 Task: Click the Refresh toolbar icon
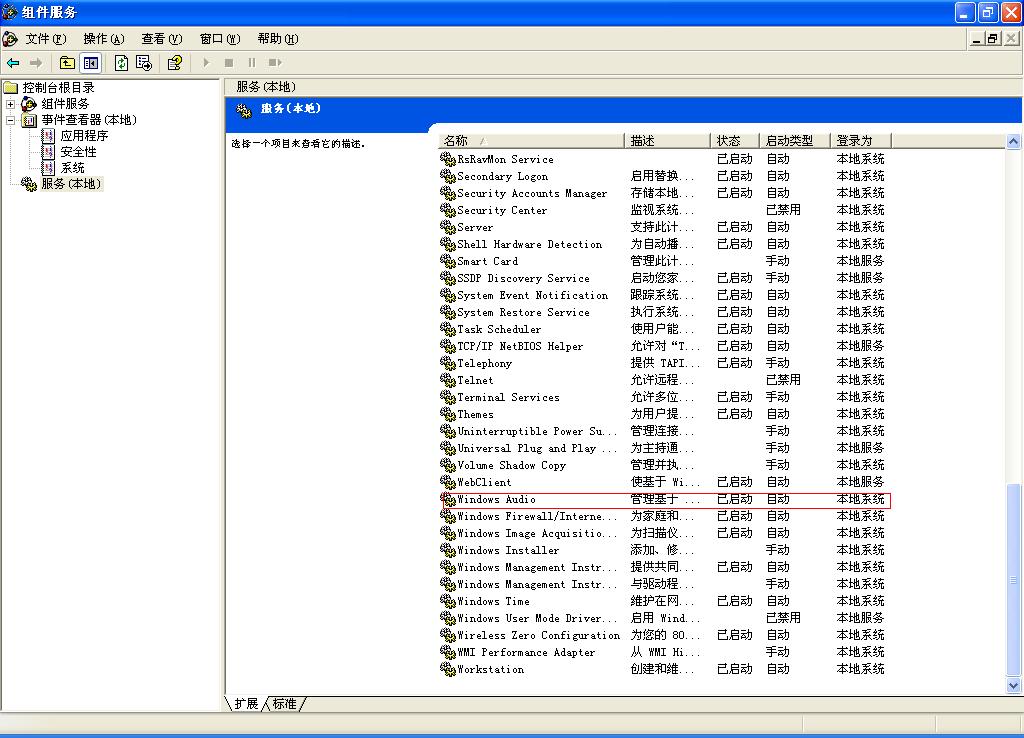(x=121, y=63)
